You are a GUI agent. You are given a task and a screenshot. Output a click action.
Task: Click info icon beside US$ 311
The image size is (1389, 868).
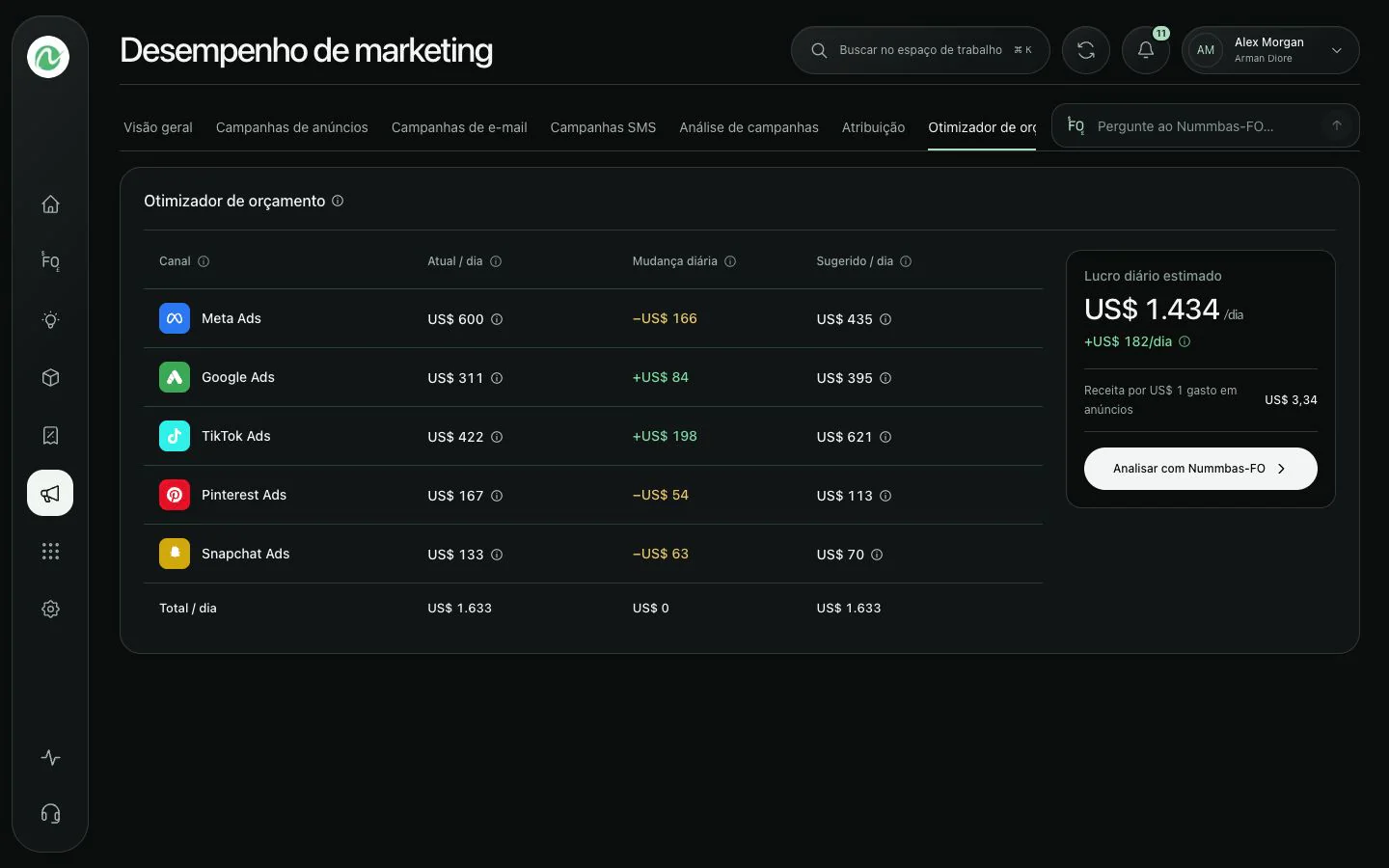(497, 378)
